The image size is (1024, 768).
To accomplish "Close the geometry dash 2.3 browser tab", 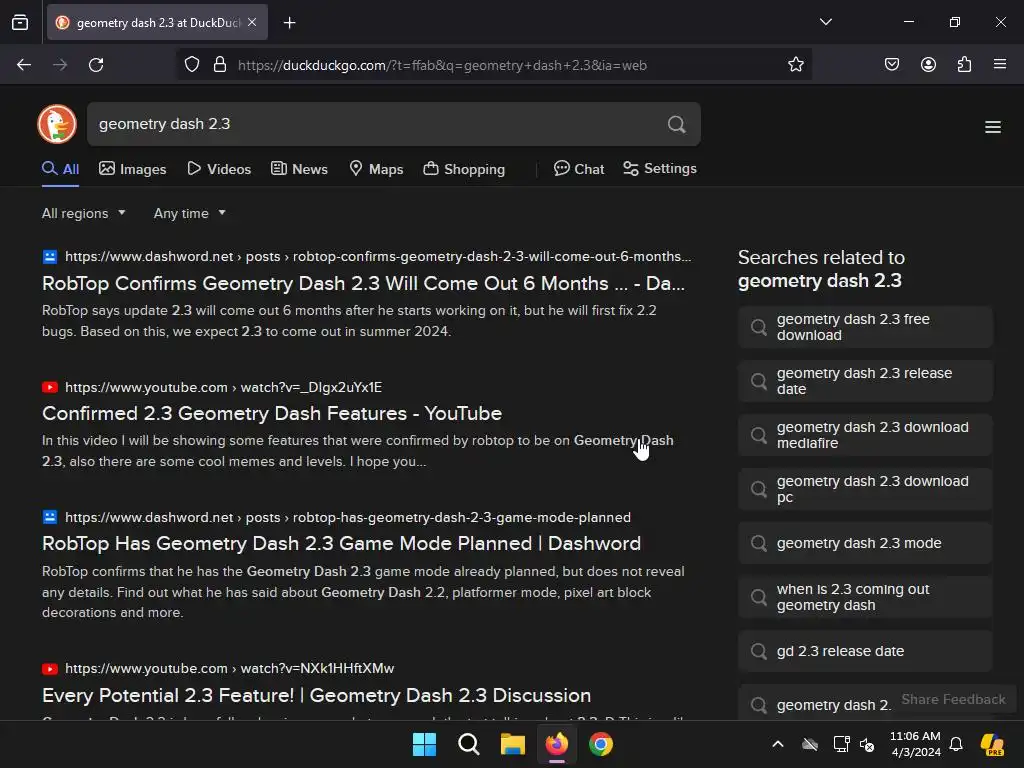I will coord(252,22).
